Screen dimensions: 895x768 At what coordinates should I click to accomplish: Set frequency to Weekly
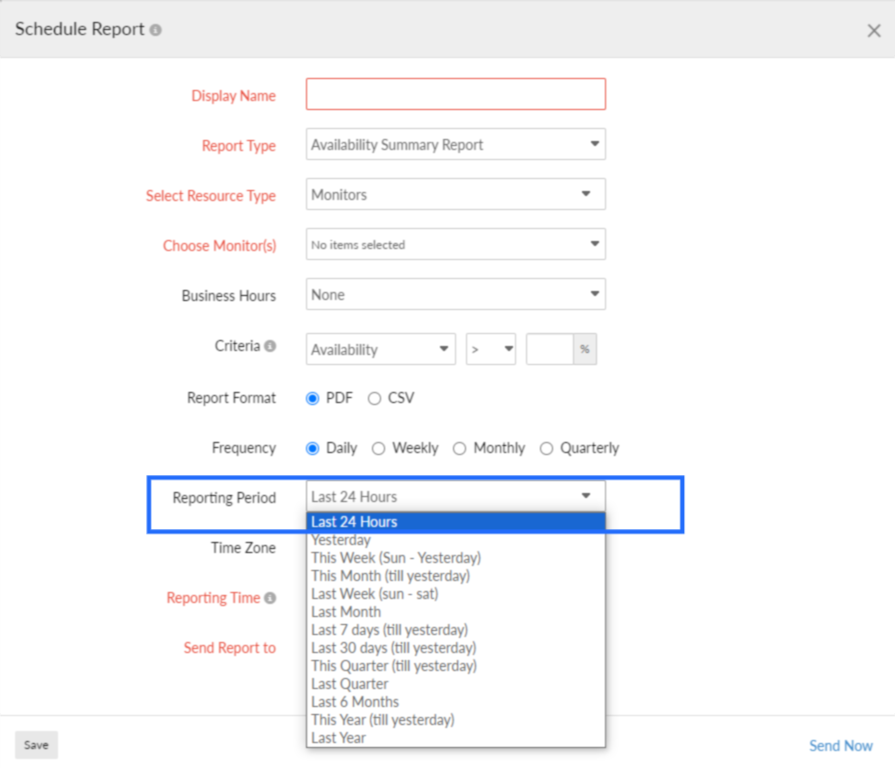tap(379, 448)
